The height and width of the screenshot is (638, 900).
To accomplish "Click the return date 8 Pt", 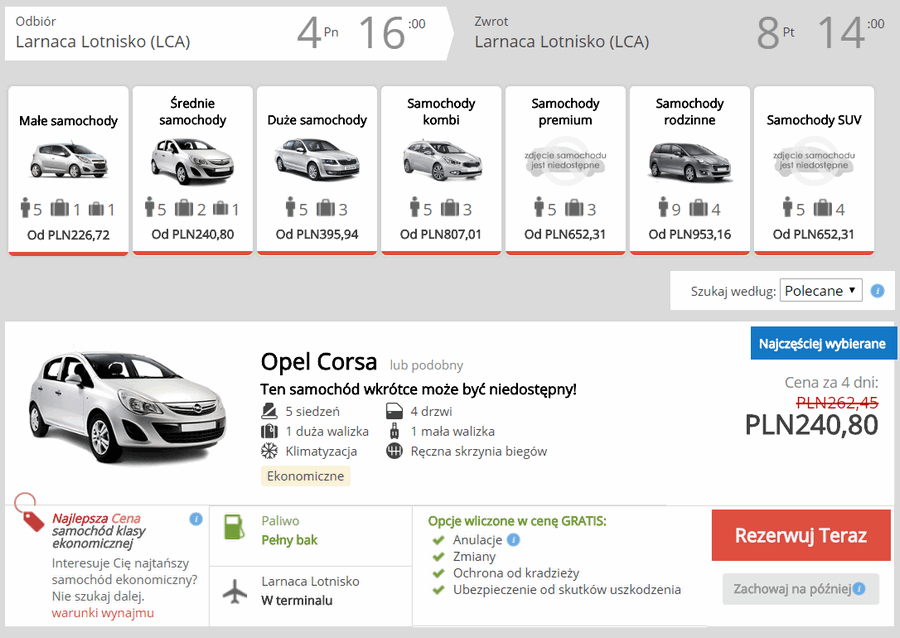I will click(x=776, y=33).
